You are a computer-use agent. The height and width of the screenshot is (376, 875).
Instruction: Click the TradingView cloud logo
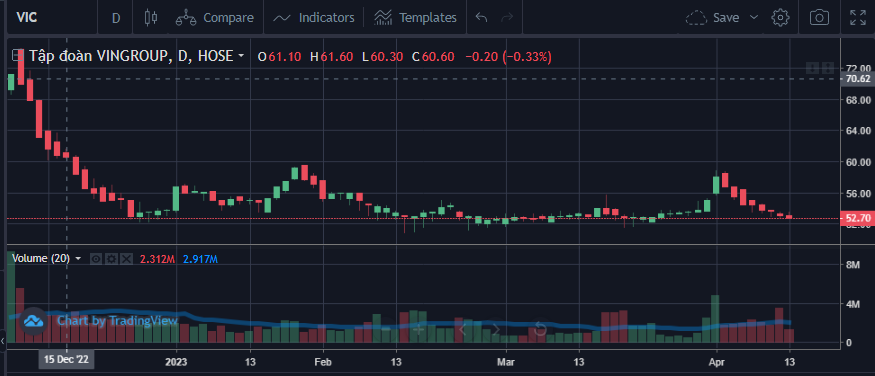pos(32,321)
